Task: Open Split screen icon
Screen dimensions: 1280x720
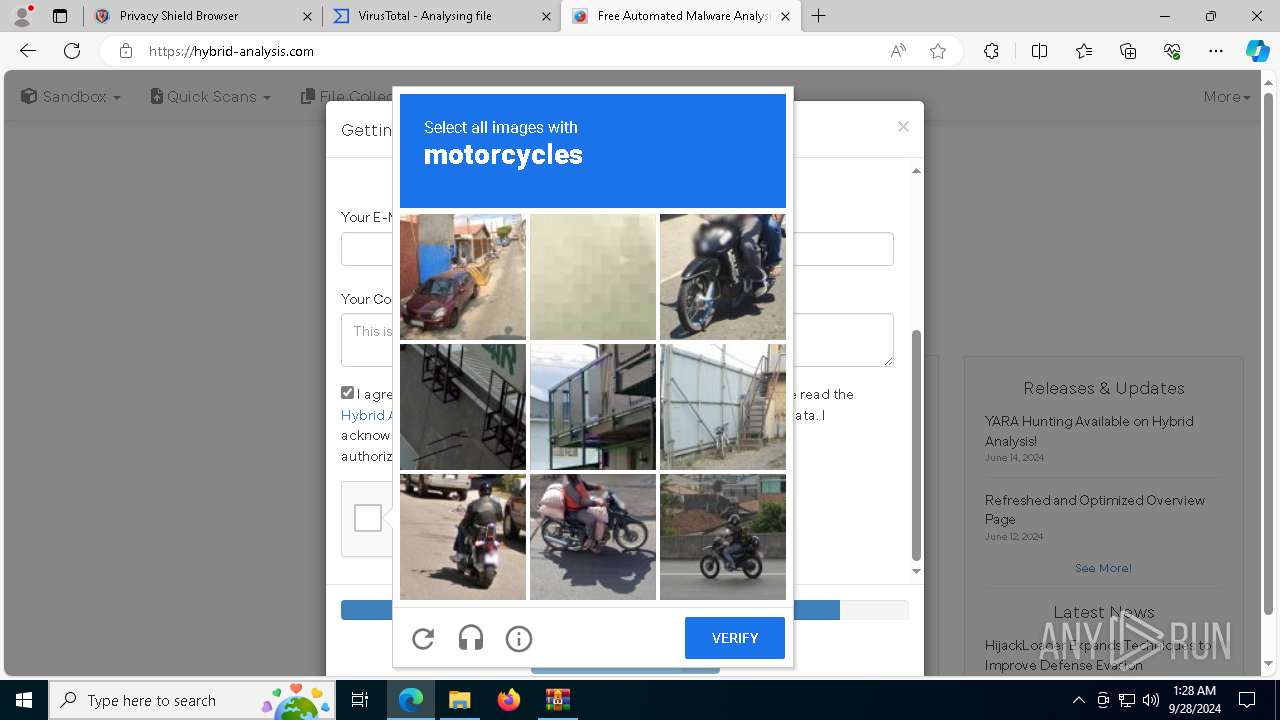Action: 1039,51
